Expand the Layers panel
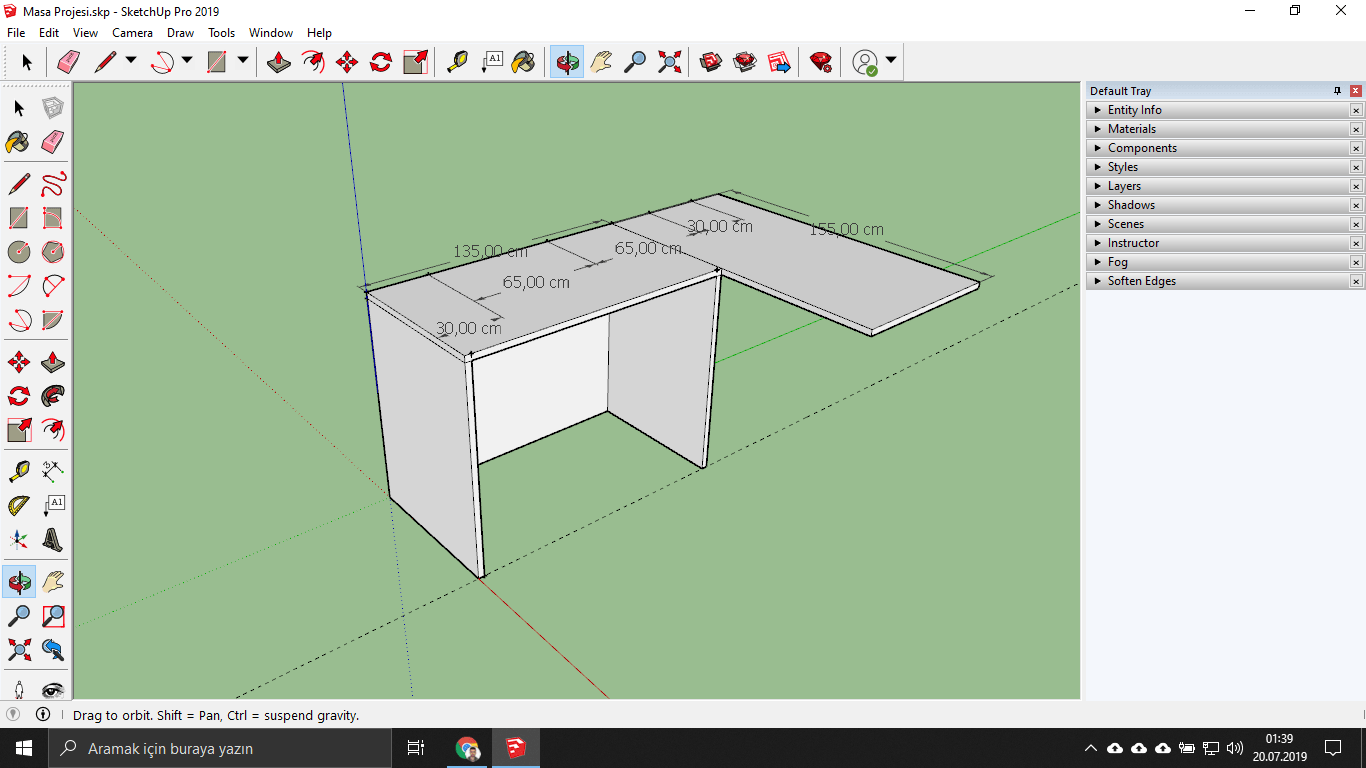This screenshot has height=768, width=1366. pos(1124,186)
